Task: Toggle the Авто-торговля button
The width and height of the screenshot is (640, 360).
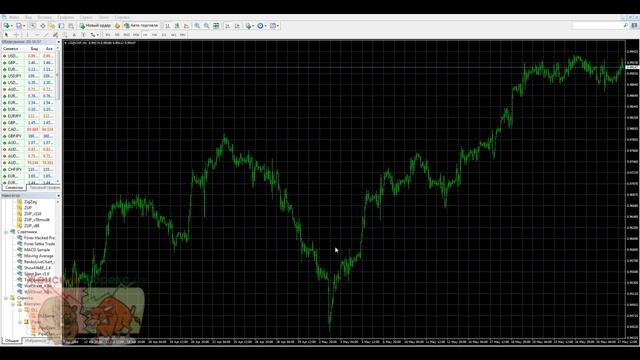Action: point(141,26)
